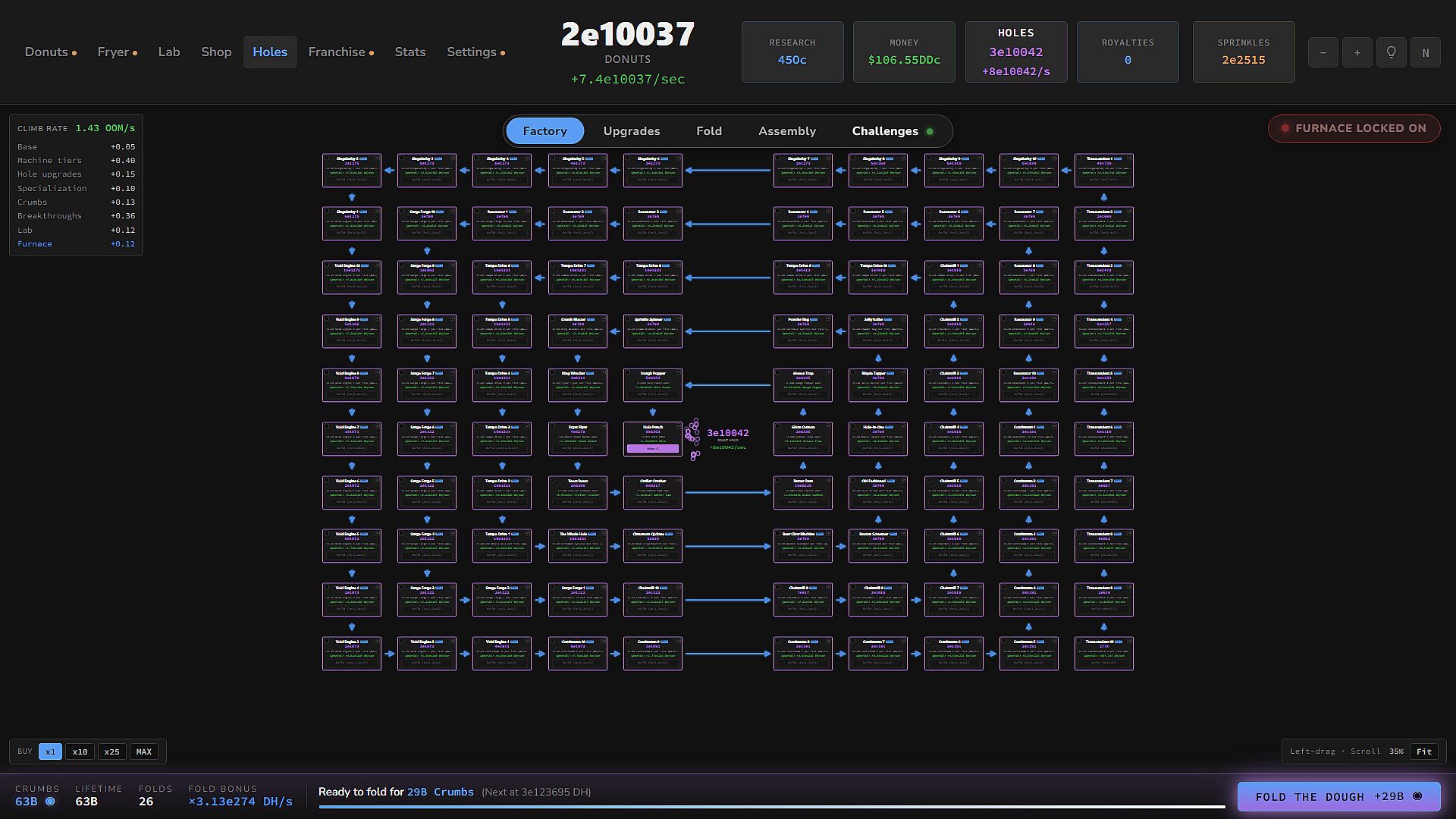Switch to the Challenges sub-tab
This screenshot has width=1456, height=819.
[x=893, y=131]
